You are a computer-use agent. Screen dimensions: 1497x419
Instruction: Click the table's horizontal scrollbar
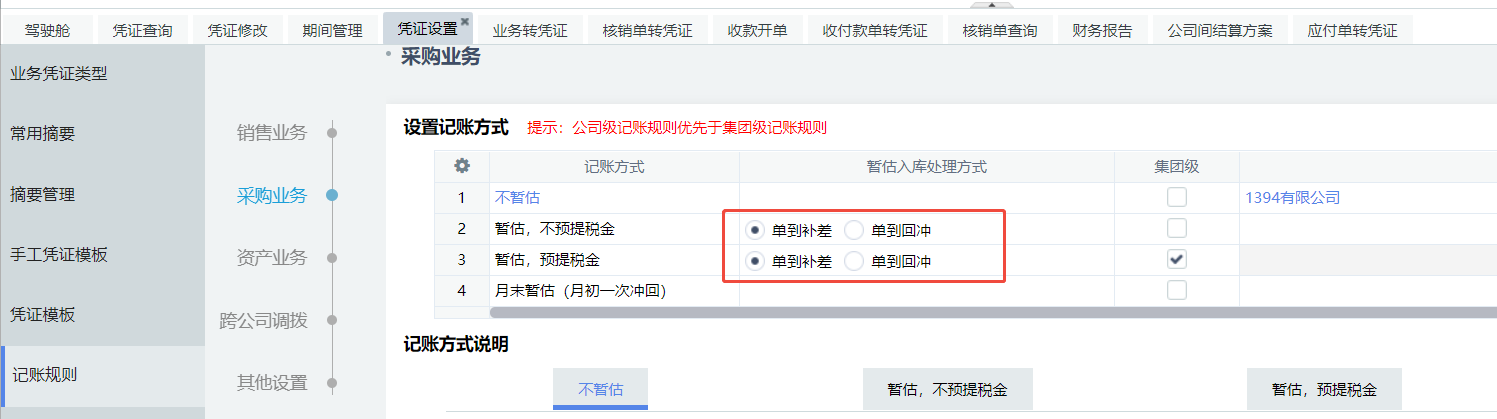click(x=900, y=312)
